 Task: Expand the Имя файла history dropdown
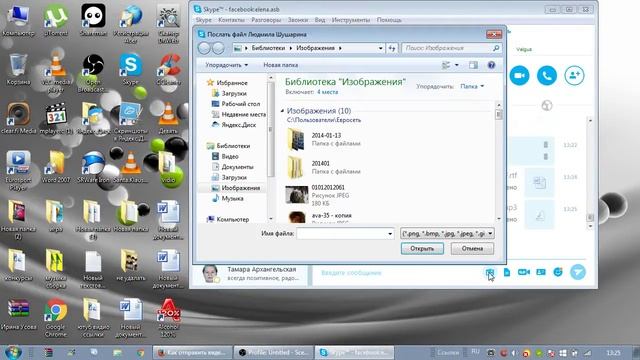click(x=390, y=233)
